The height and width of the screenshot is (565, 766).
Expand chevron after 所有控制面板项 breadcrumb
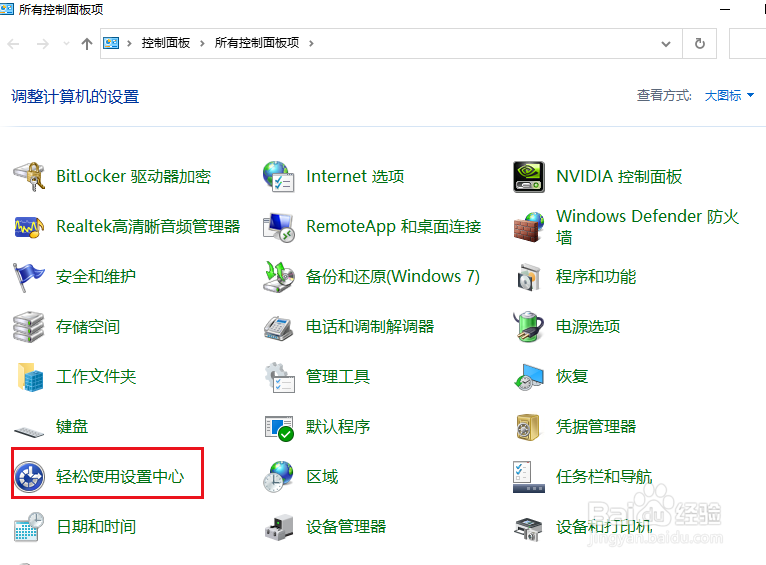tap(311, 43)
